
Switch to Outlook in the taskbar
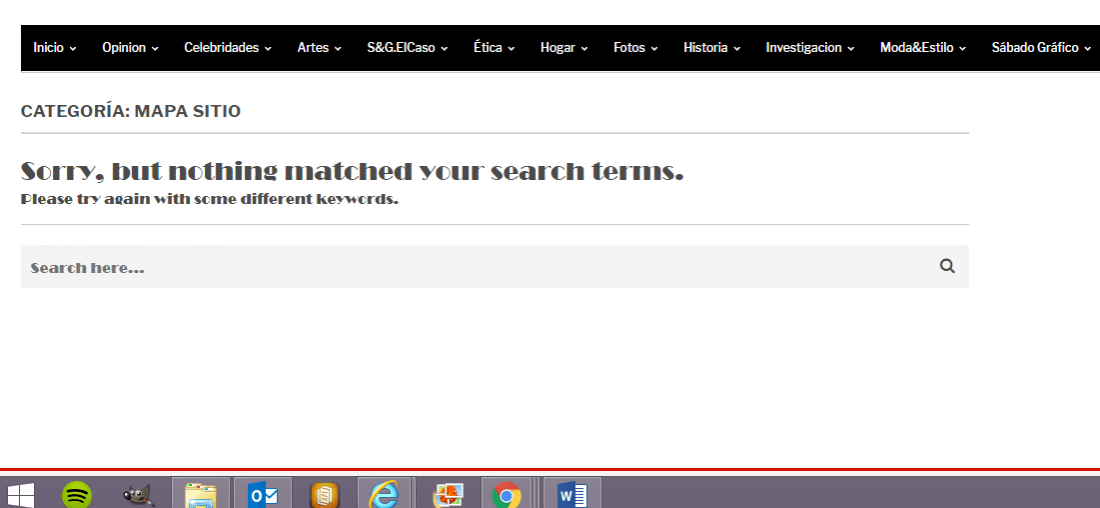262,495
